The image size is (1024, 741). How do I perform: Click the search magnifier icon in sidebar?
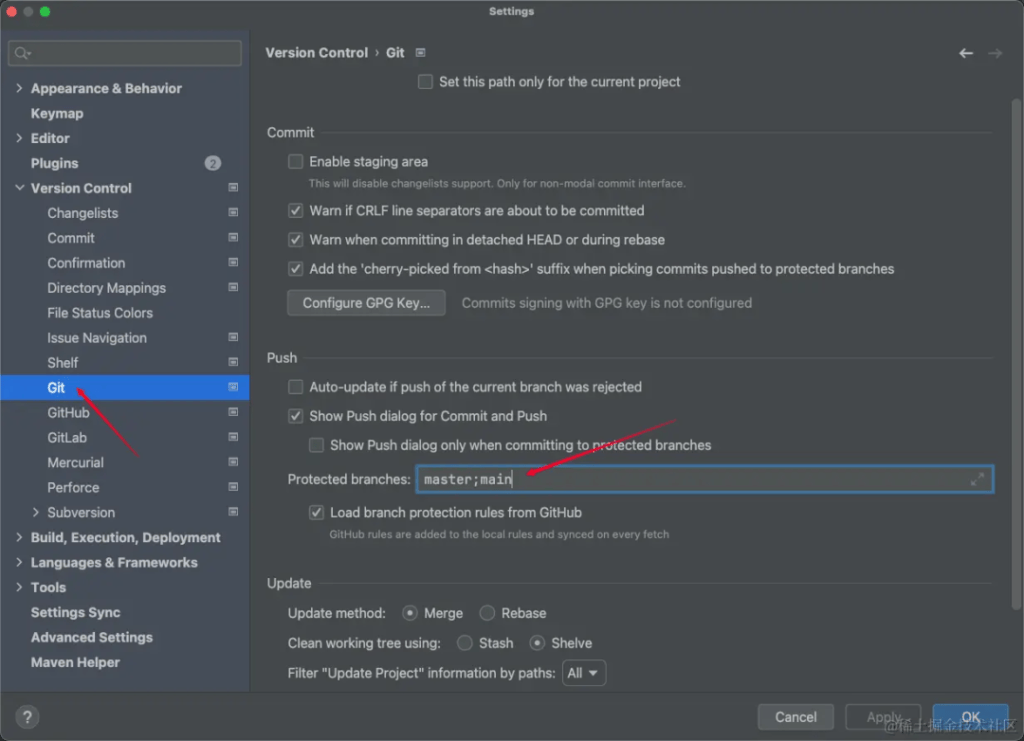(22, 53)
